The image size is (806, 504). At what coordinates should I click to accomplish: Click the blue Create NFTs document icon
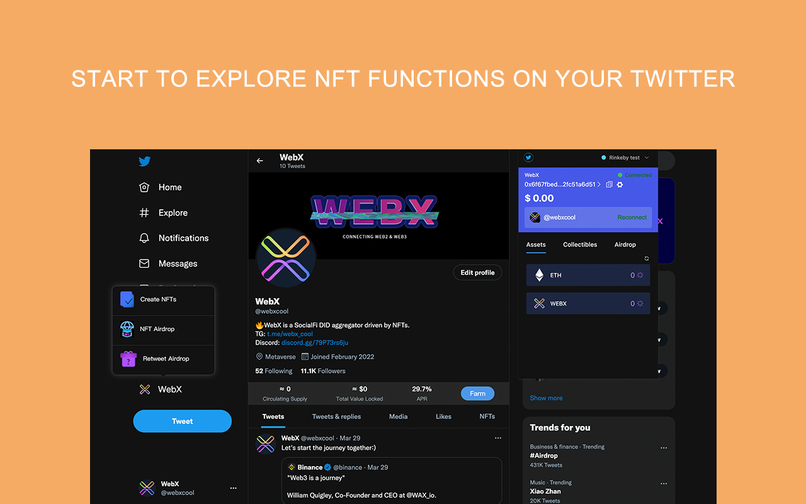[127, 299]
